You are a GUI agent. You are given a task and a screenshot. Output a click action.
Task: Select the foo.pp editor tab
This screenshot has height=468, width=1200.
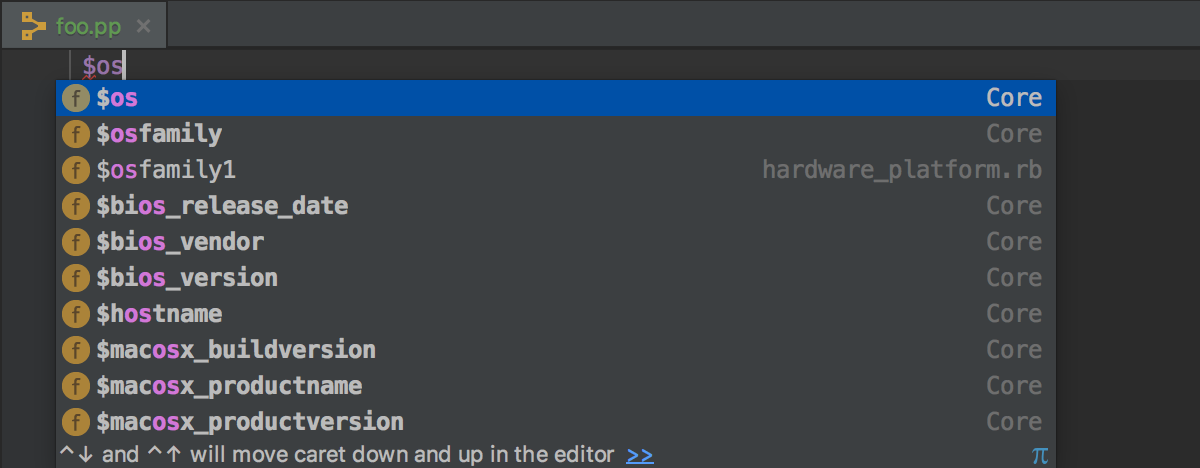pyautogui.click(x=85, y=25)
